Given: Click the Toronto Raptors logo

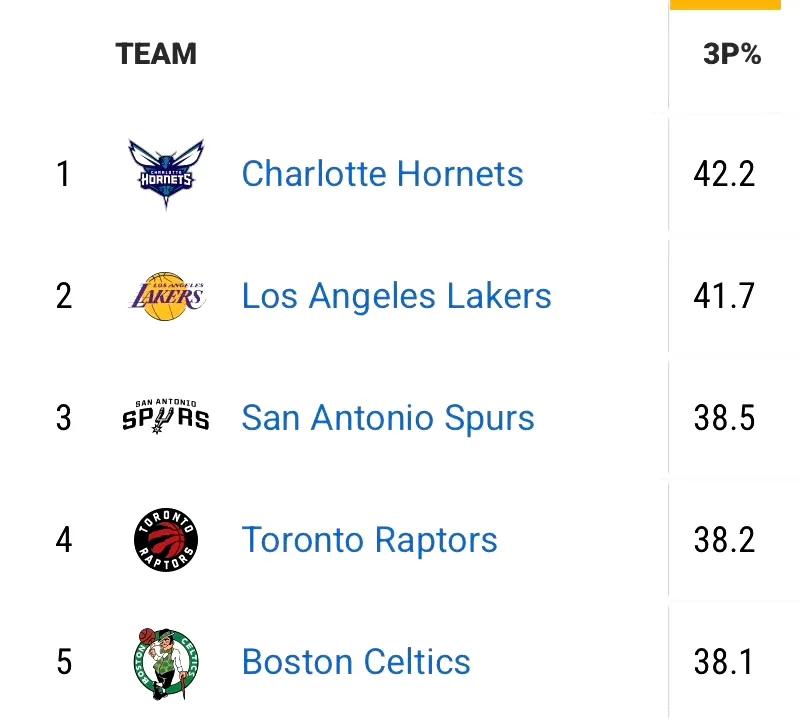Looking at the screenshot, I should [x=166, y=540].
